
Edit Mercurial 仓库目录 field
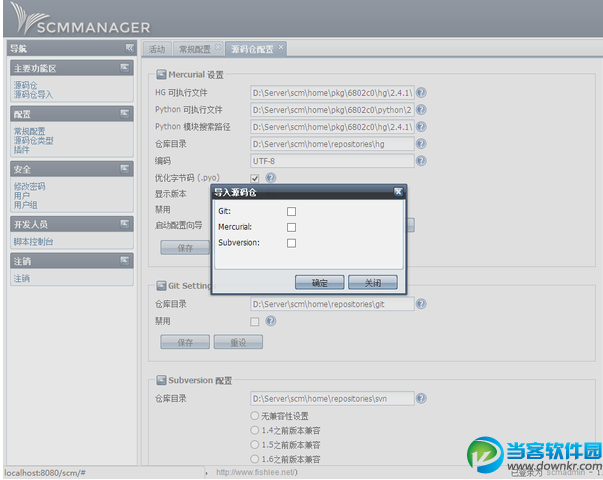[x=332, y=144]
